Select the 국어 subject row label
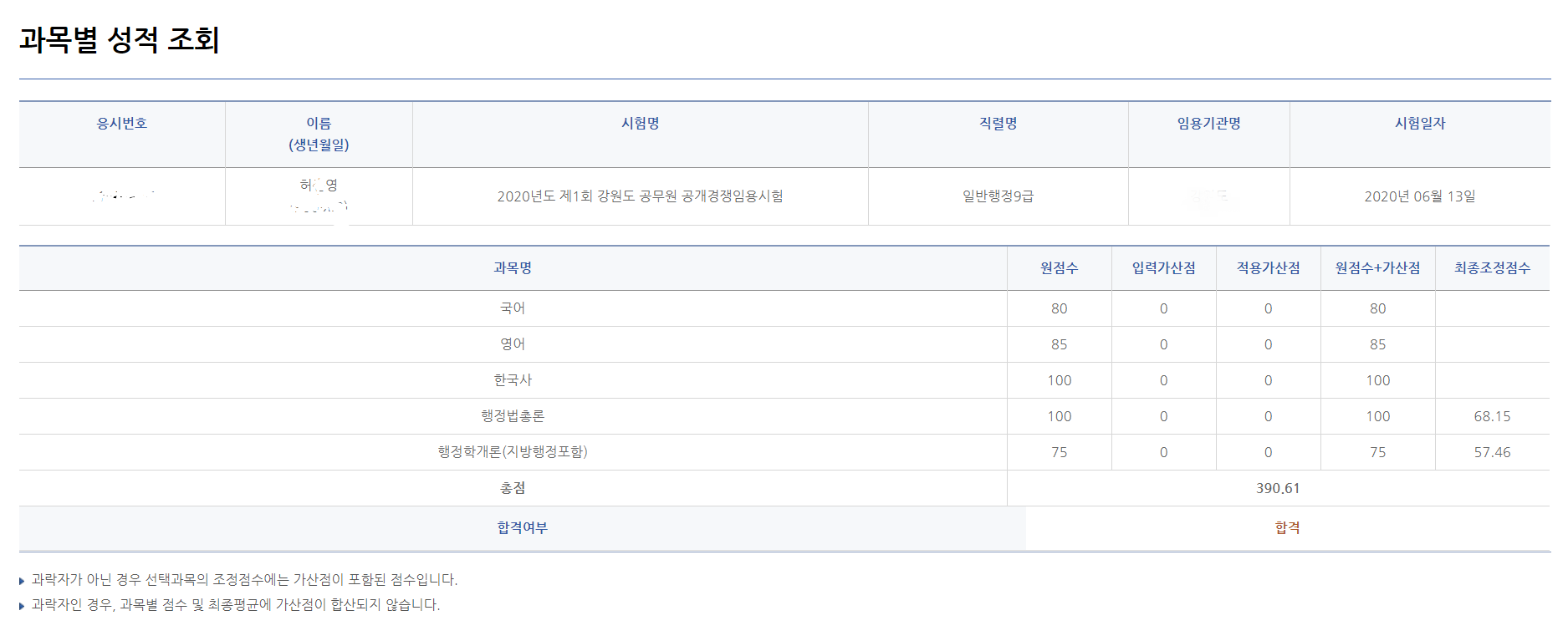 click(513, 308)
